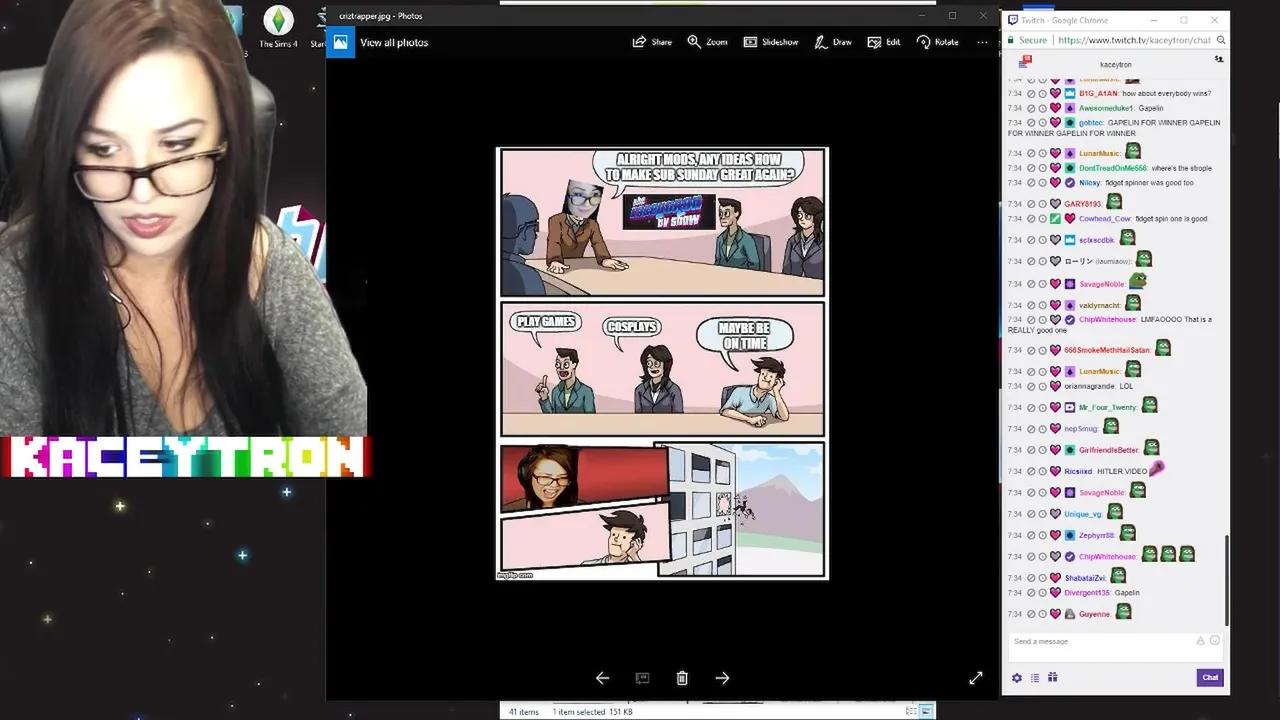Click the add-to-album icon beside the trash
1280x720 pixels.
coord(642,678)
